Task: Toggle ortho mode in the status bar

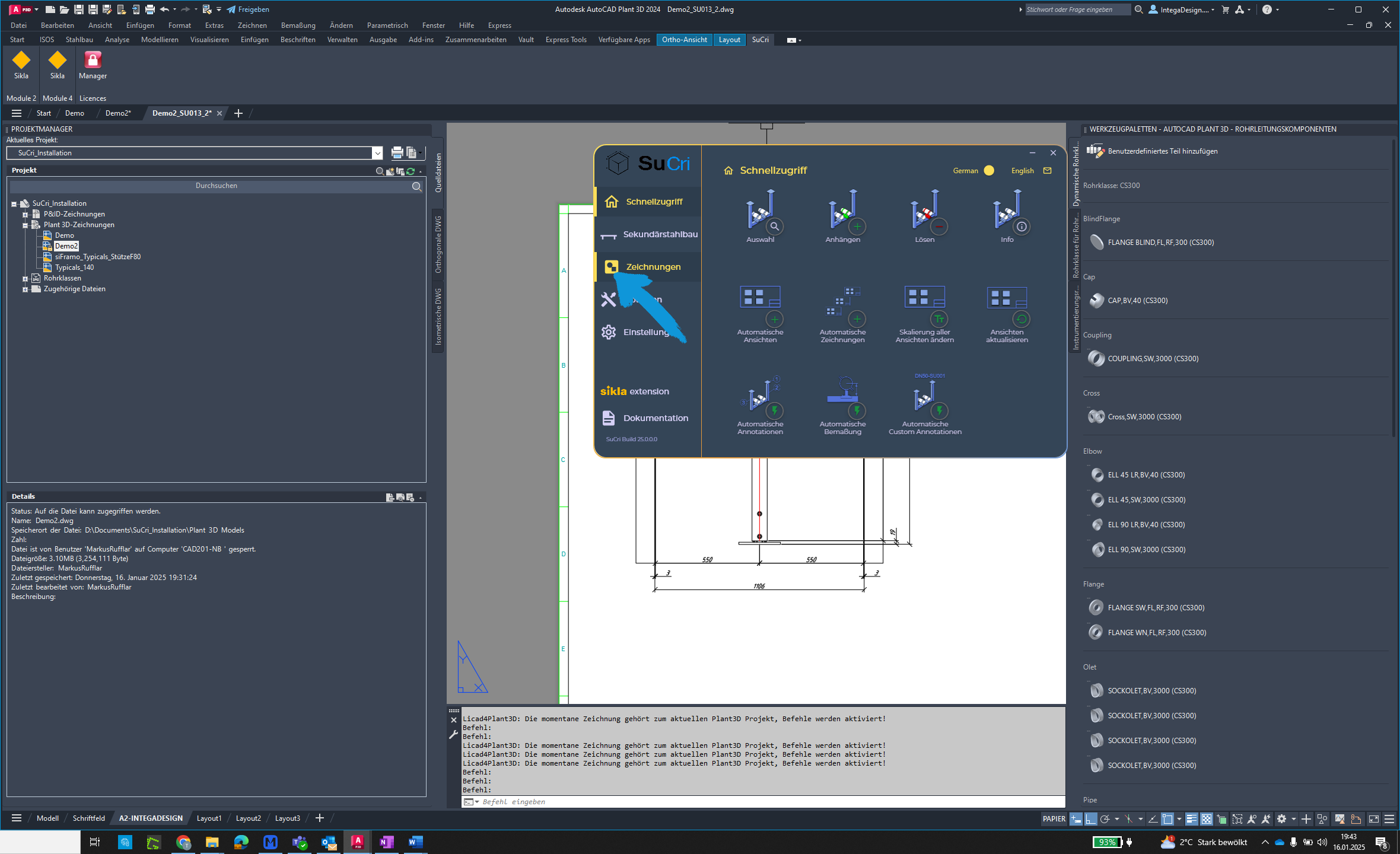Action: pos(1090,819)
